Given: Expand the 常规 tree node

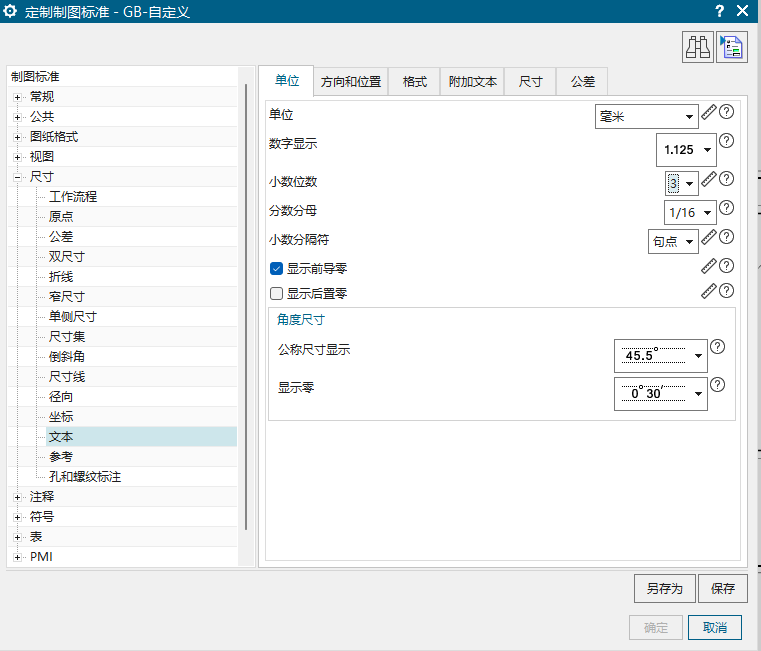Looking at the screenshot, I should (17, 98).
